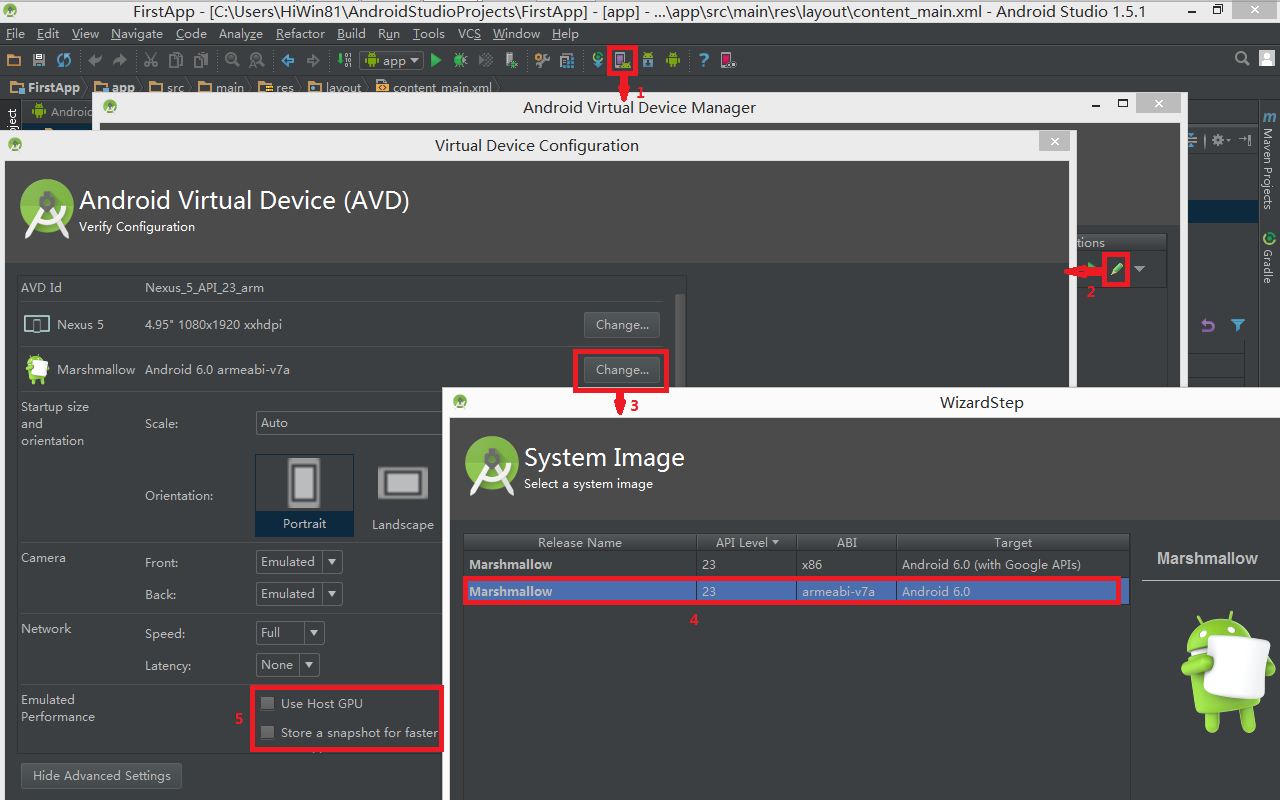Screen dimensions: 1280x800
Task: Open the Navigate menu
Action: [137, 33]
